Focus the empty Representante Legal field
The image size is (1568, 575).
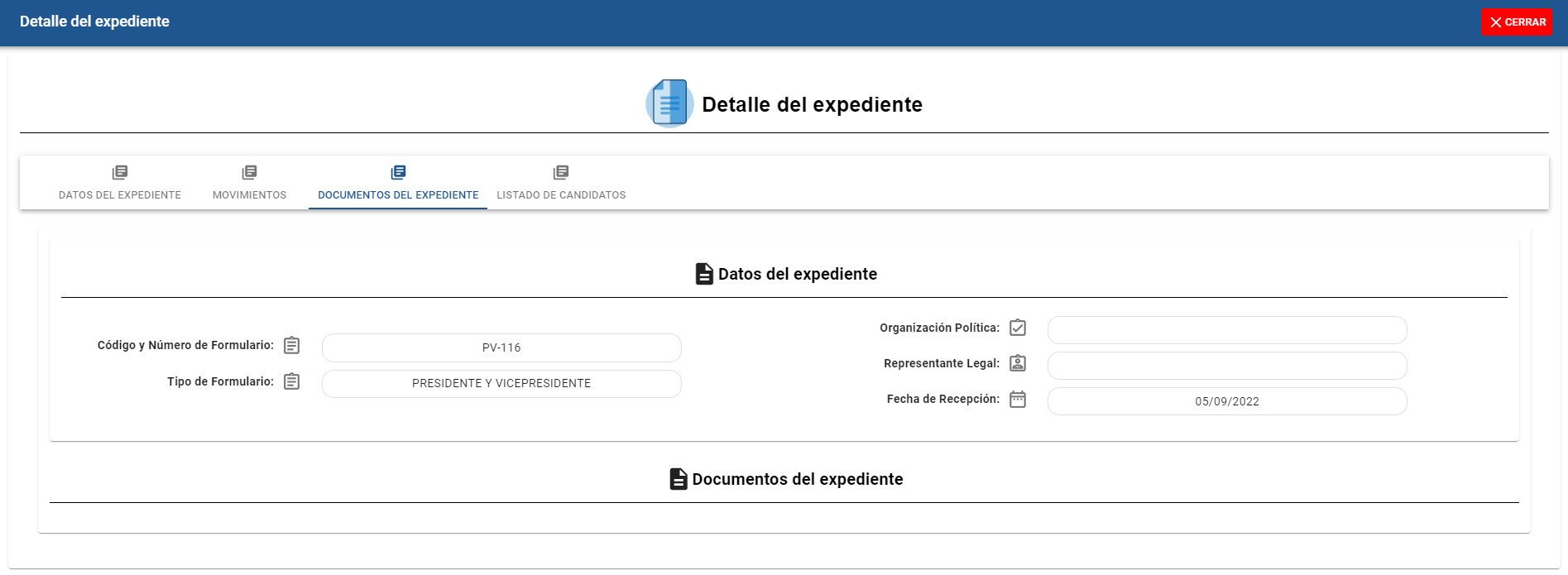[1226, 366]
